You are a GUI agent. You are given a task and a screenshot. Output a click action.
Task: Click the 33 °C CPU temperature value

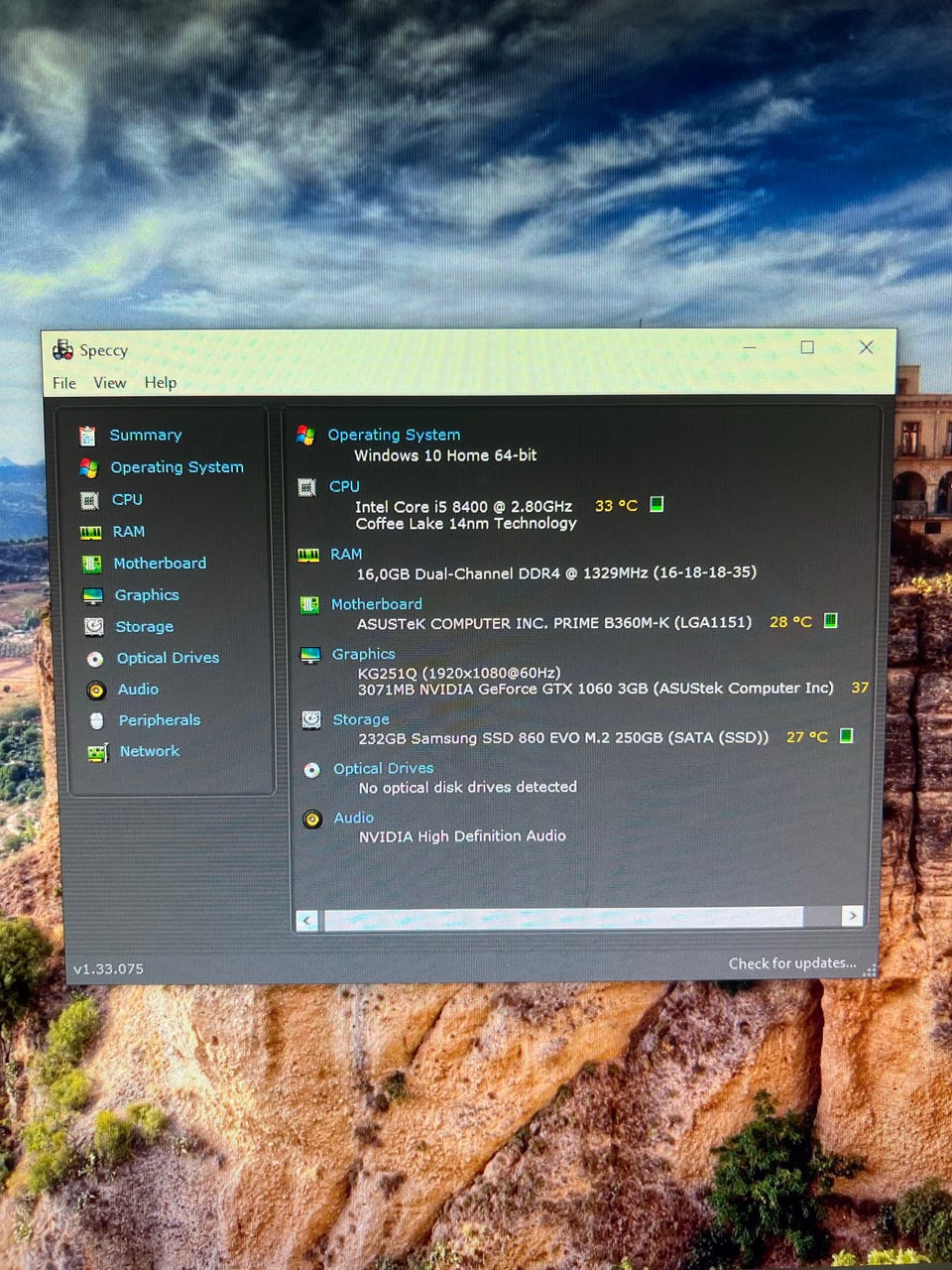pos(616,505)
